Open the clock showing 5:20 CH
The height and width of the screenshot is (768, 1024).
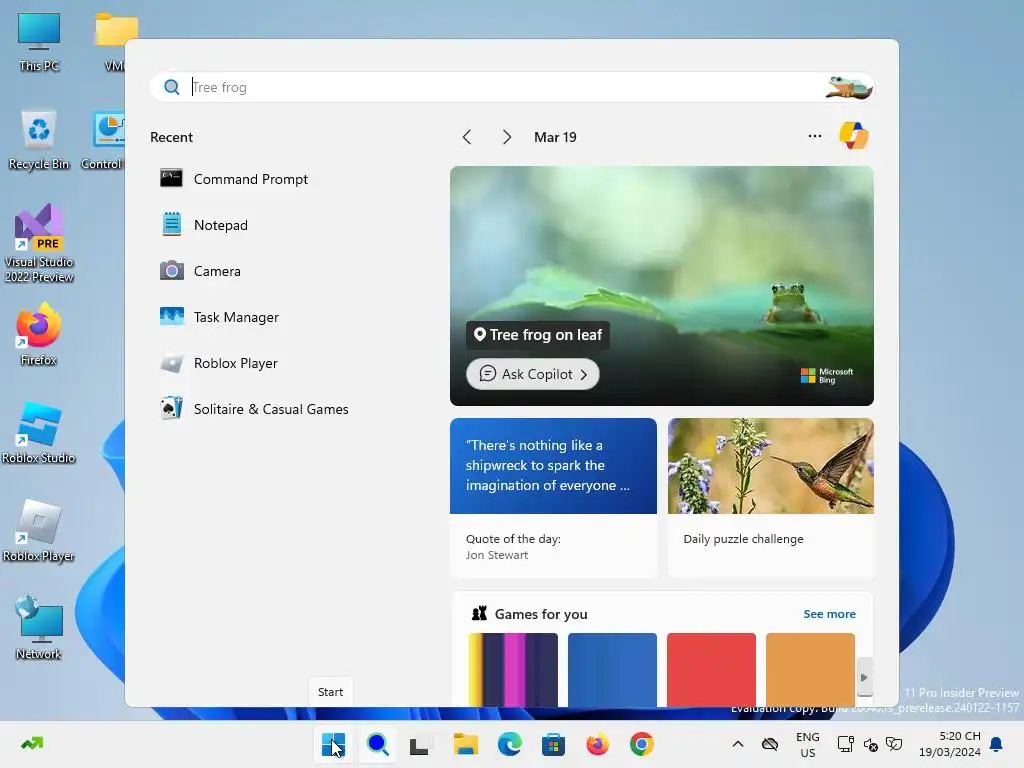click(x=950, y=744)
